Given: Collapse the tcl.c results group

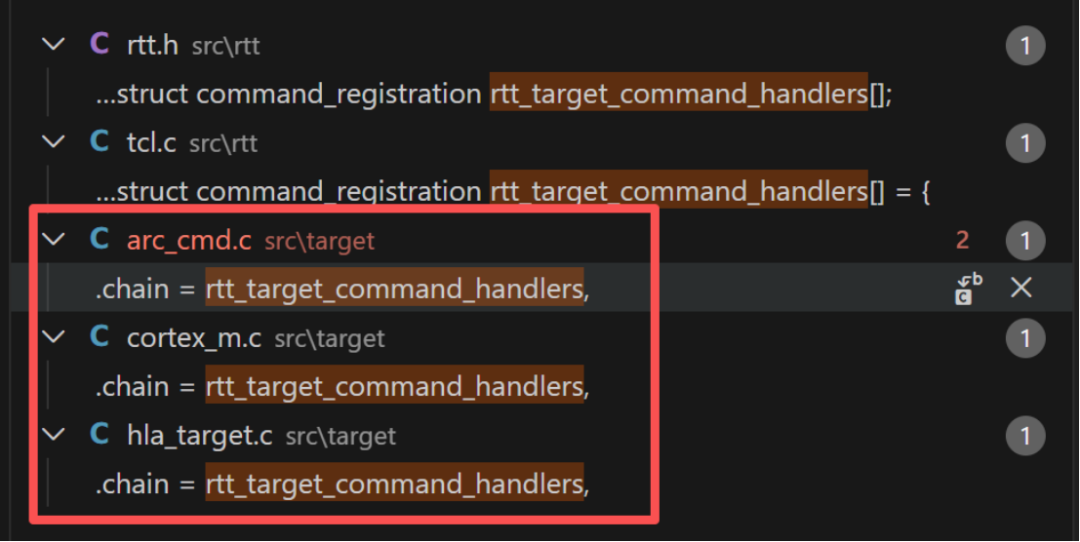Looking at the screenshot, I should click(x=53, y=142).
